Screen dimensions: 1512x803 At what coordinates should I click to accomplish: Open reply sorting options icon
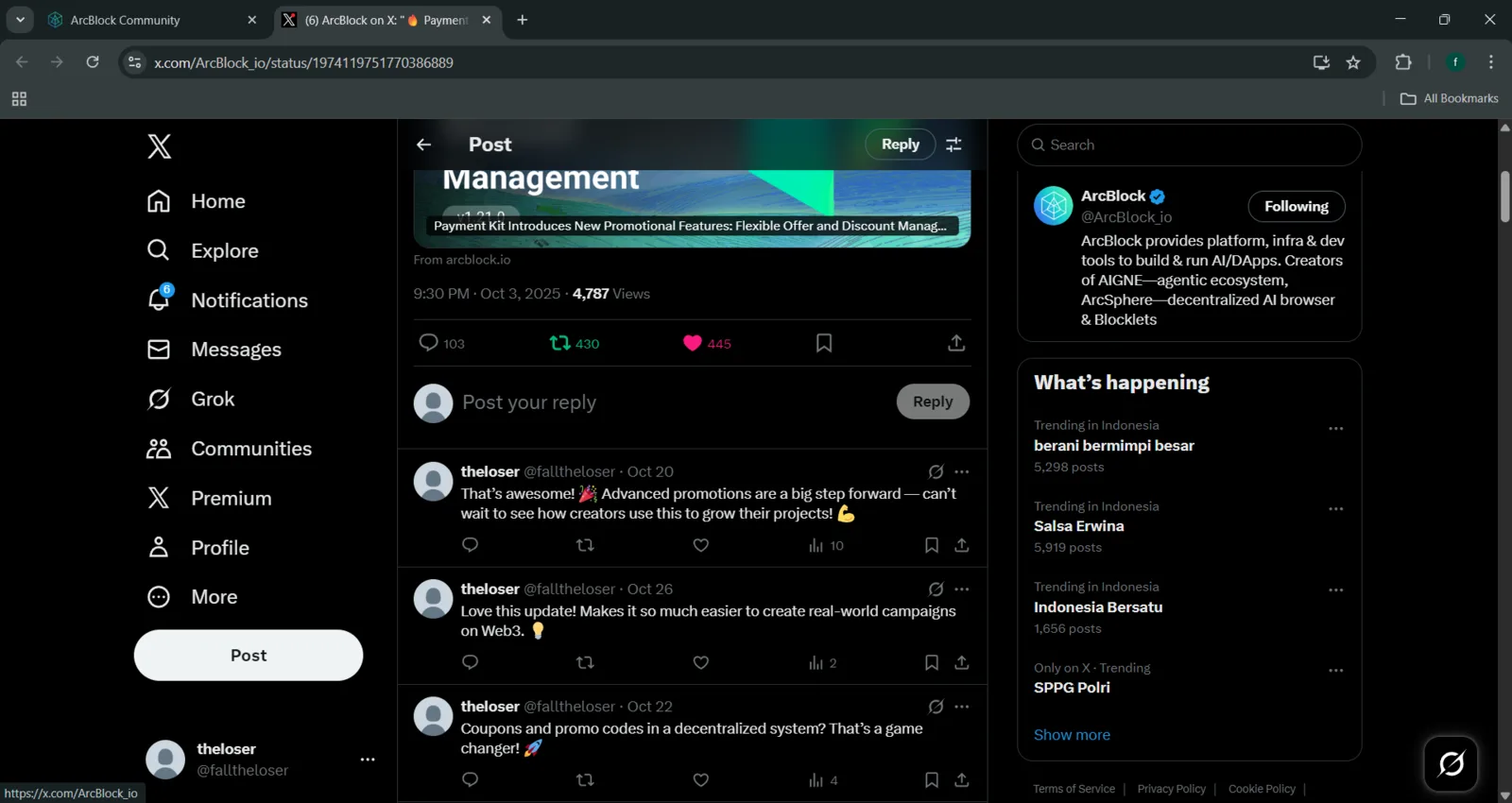954,145
